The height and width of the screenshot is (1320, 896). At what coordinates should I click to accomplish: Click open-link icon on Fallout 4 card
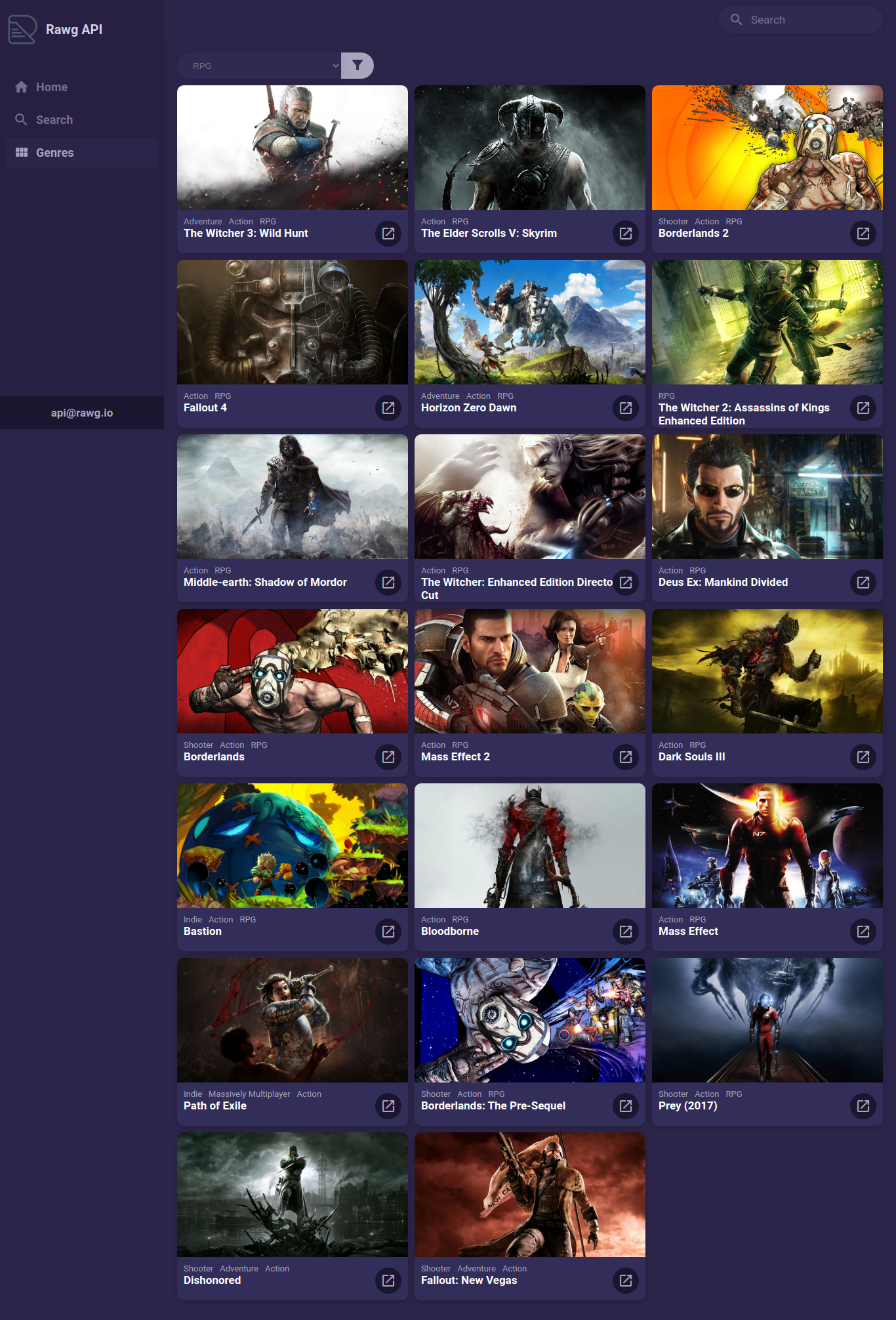pyautogui.click(x=388, y=408)
